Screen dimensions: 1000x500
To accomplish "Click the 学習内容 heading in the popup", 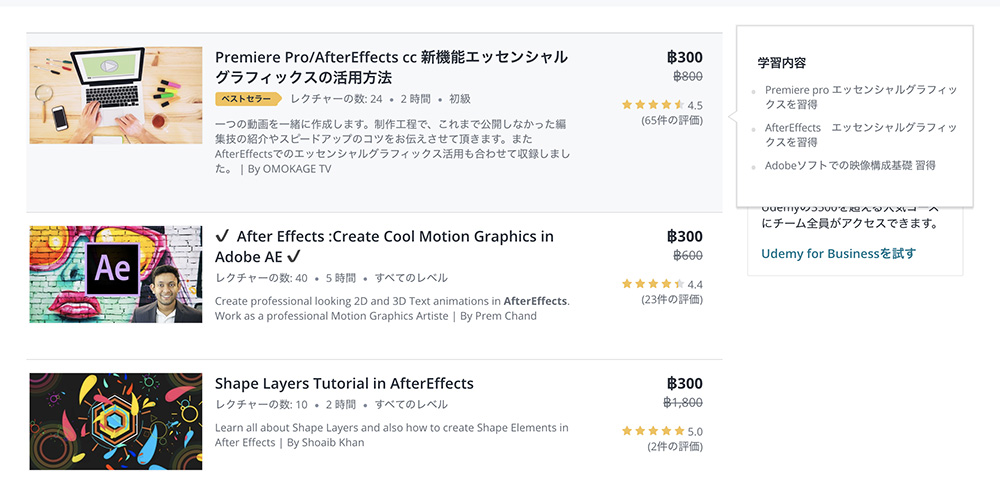I will pyautogui.click(x=782, y=63).
